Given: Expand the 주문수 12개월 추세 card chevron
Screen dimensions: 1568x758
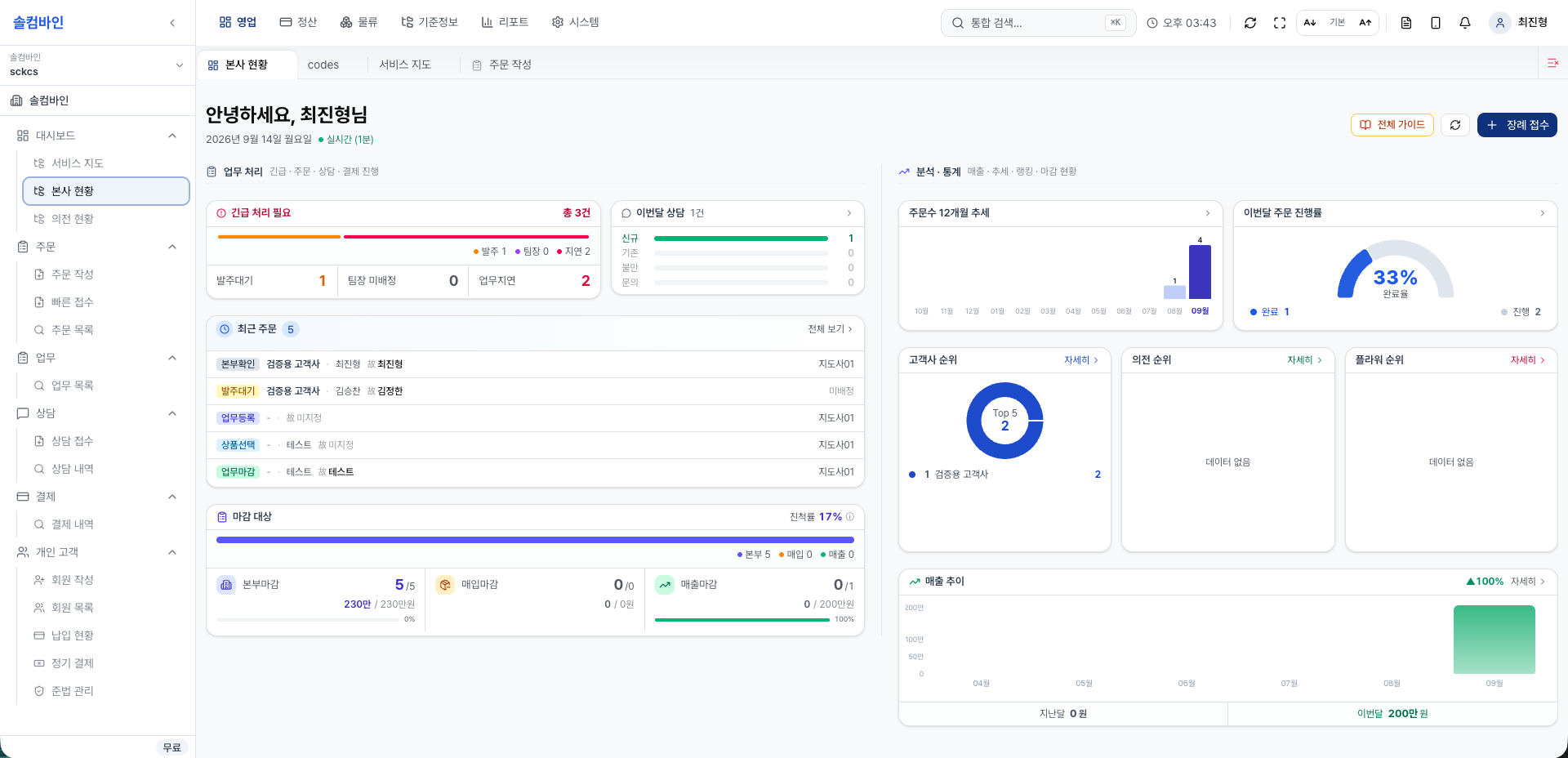Looking at the screenshot, I should [x=1208, y=213].
